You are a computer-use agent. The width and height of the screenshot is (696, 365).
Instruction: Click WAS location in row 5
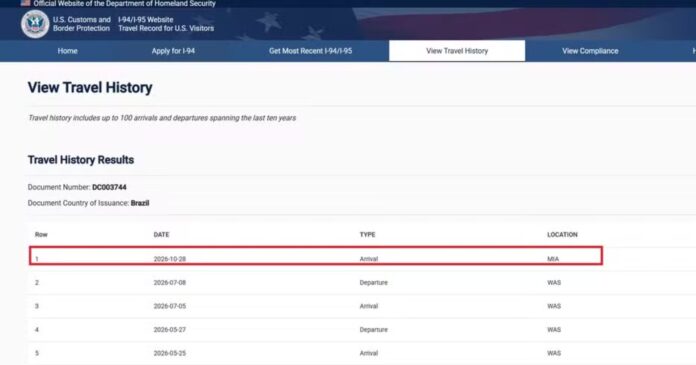[x=554, y=353]
